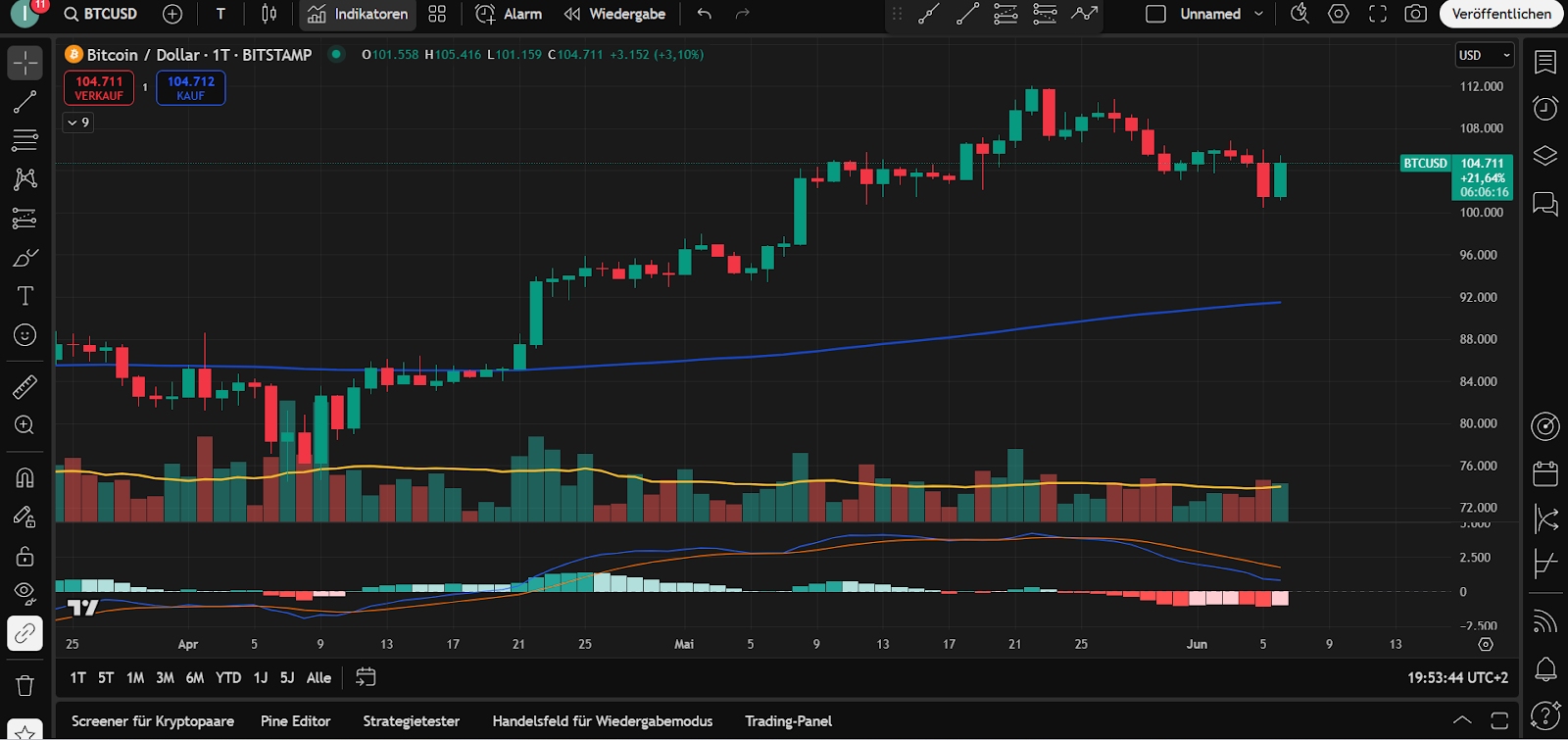
Task: Open the Unnamed layout dropdown
Action: [x=1221, y=14]
